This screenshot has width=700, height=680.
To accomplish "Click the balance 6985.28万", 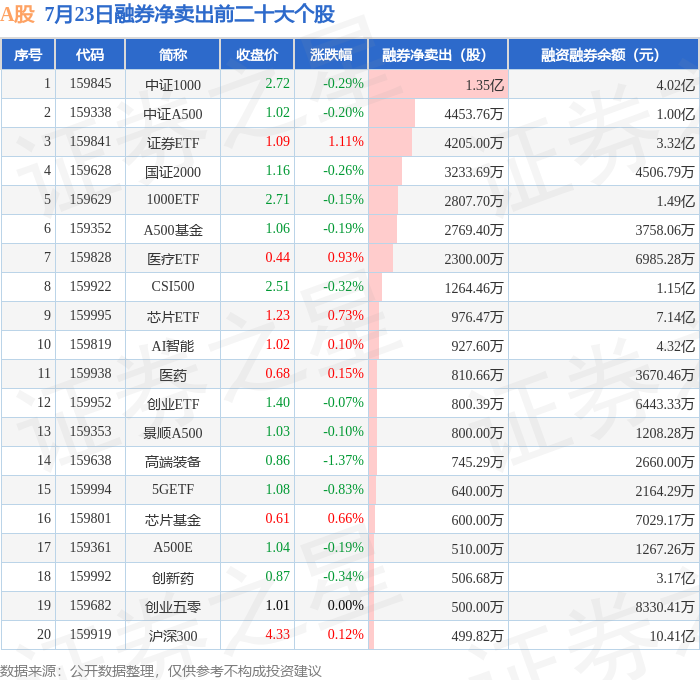I will (x=665, y=259).
